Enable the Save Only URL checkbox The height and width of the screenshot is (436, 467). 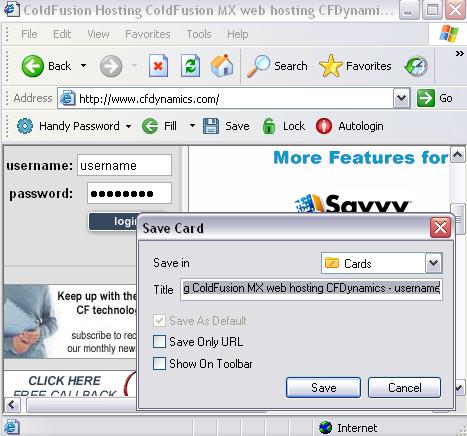click(x=159, y=342)
